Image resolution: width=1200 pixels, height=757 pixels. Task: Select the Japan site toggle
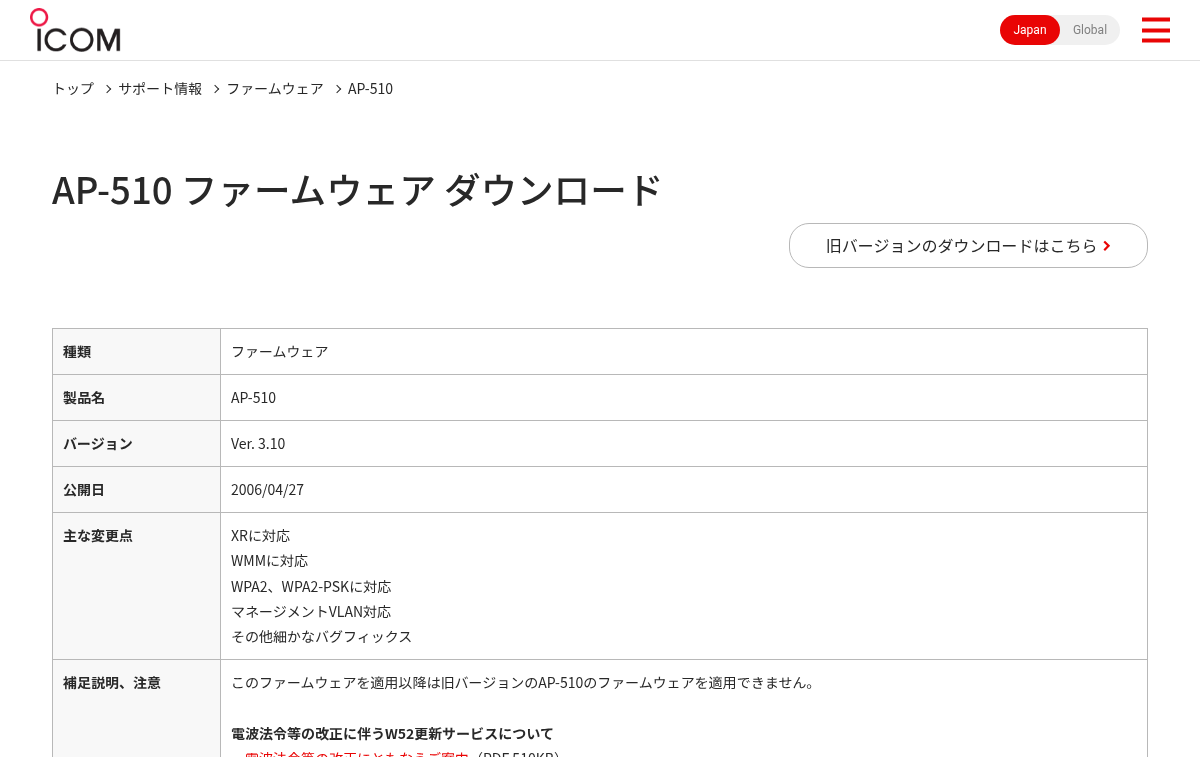[1030, 30]
